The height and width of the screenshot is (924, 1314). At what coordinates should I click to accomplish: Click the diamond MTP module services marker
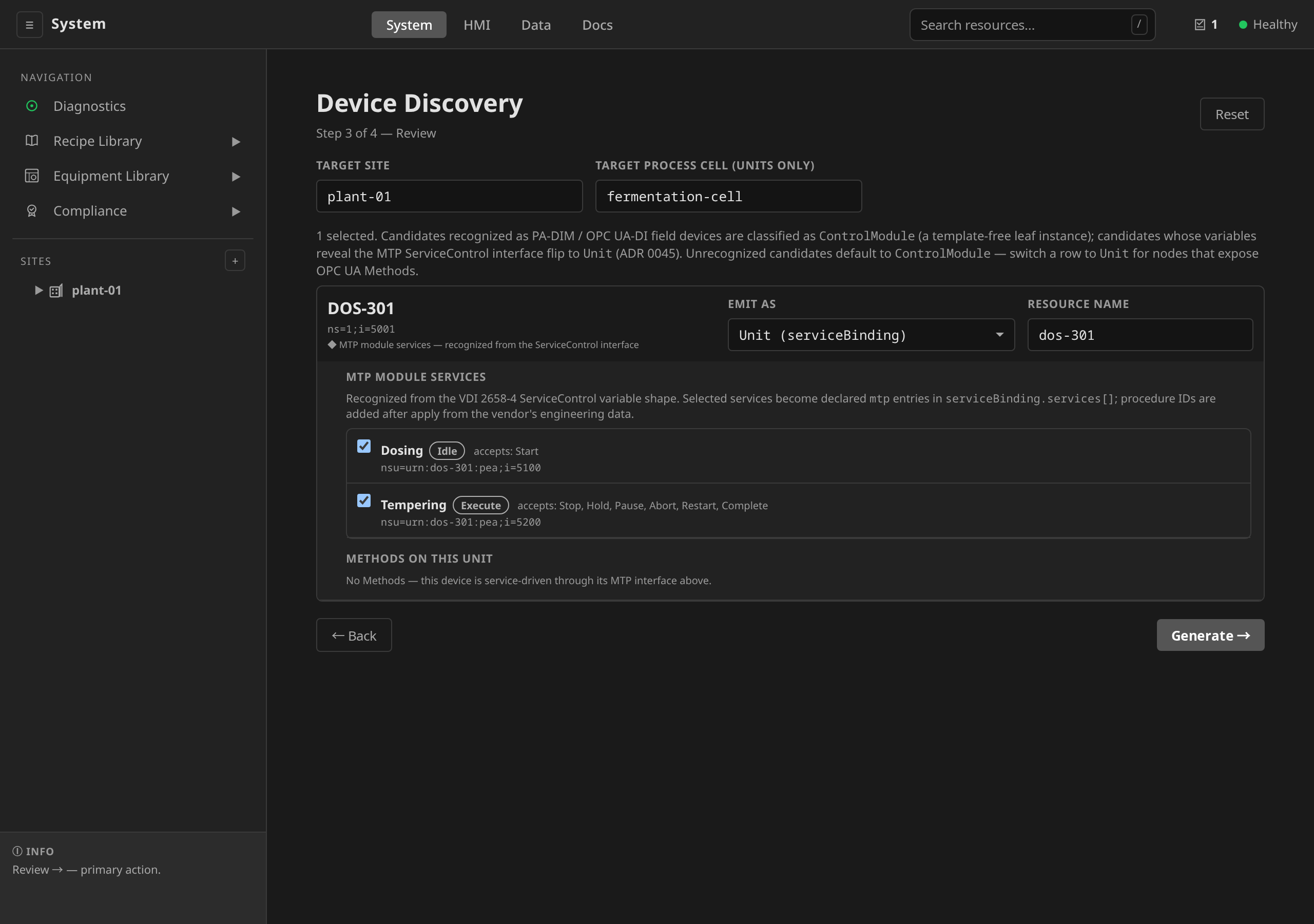[x=332, y=344]
